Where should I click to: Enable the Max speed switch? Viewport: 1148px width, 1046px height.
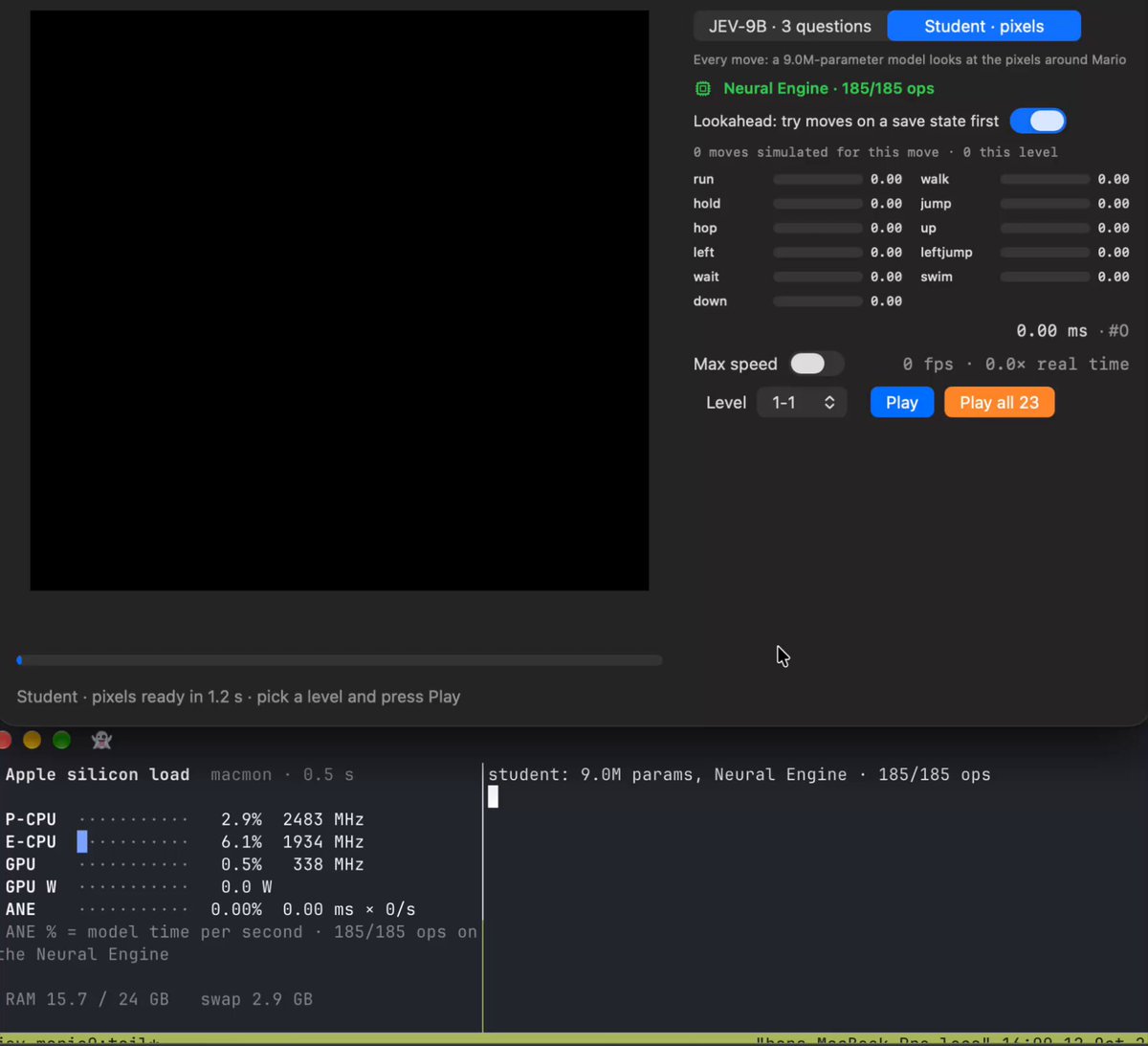point(817,364)
